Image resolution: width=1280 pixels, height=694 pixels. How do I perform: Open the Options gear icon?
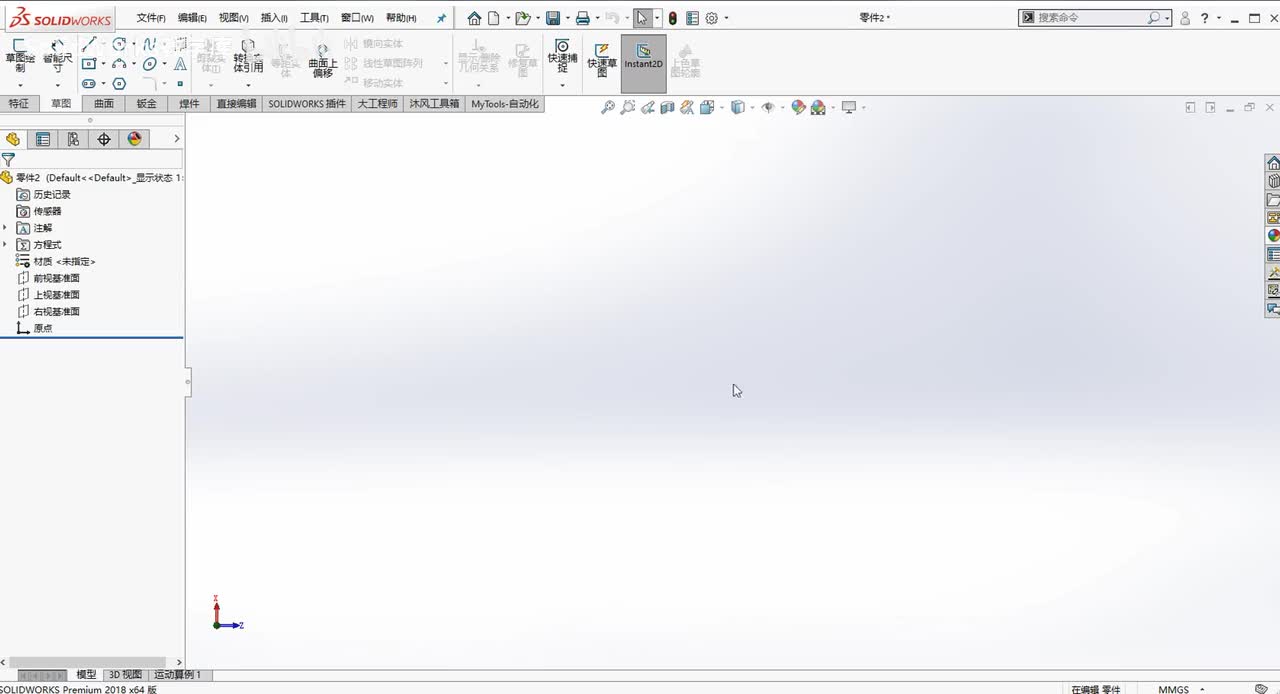coord(712,18)
